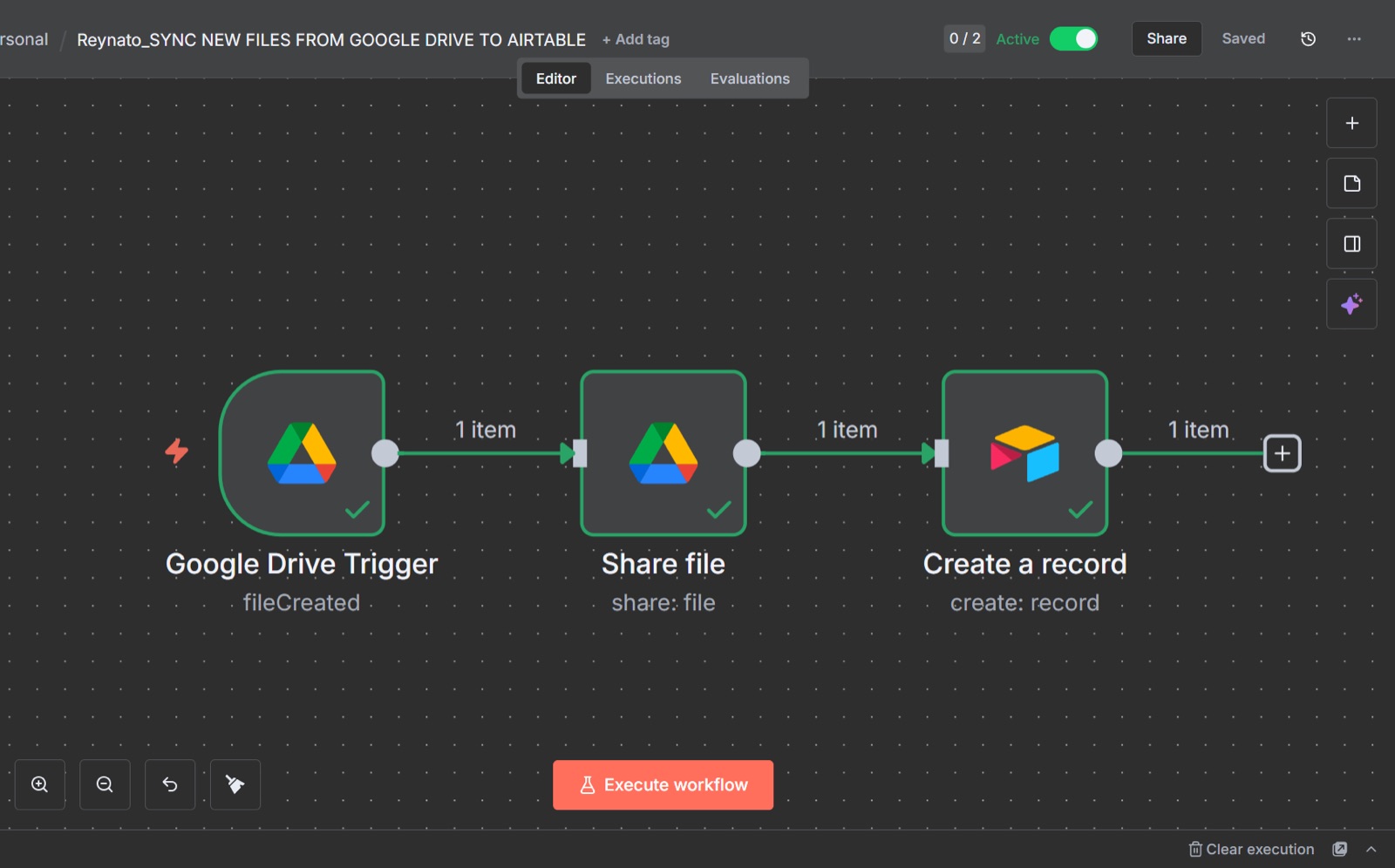1395x868 pixels.
Task: Click the Create a record output connector
Action: 1108,453
